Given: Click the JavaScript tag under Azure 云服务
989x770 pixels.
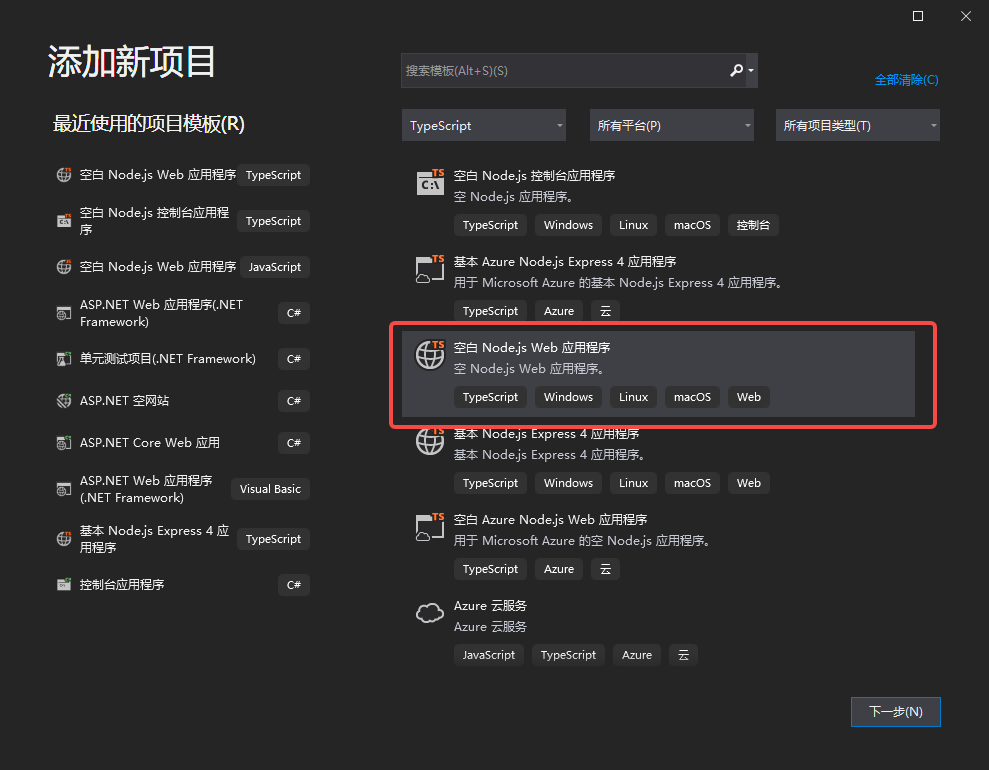Looking at the screenshot, I should pyautogui.click(x=488, y=655).
